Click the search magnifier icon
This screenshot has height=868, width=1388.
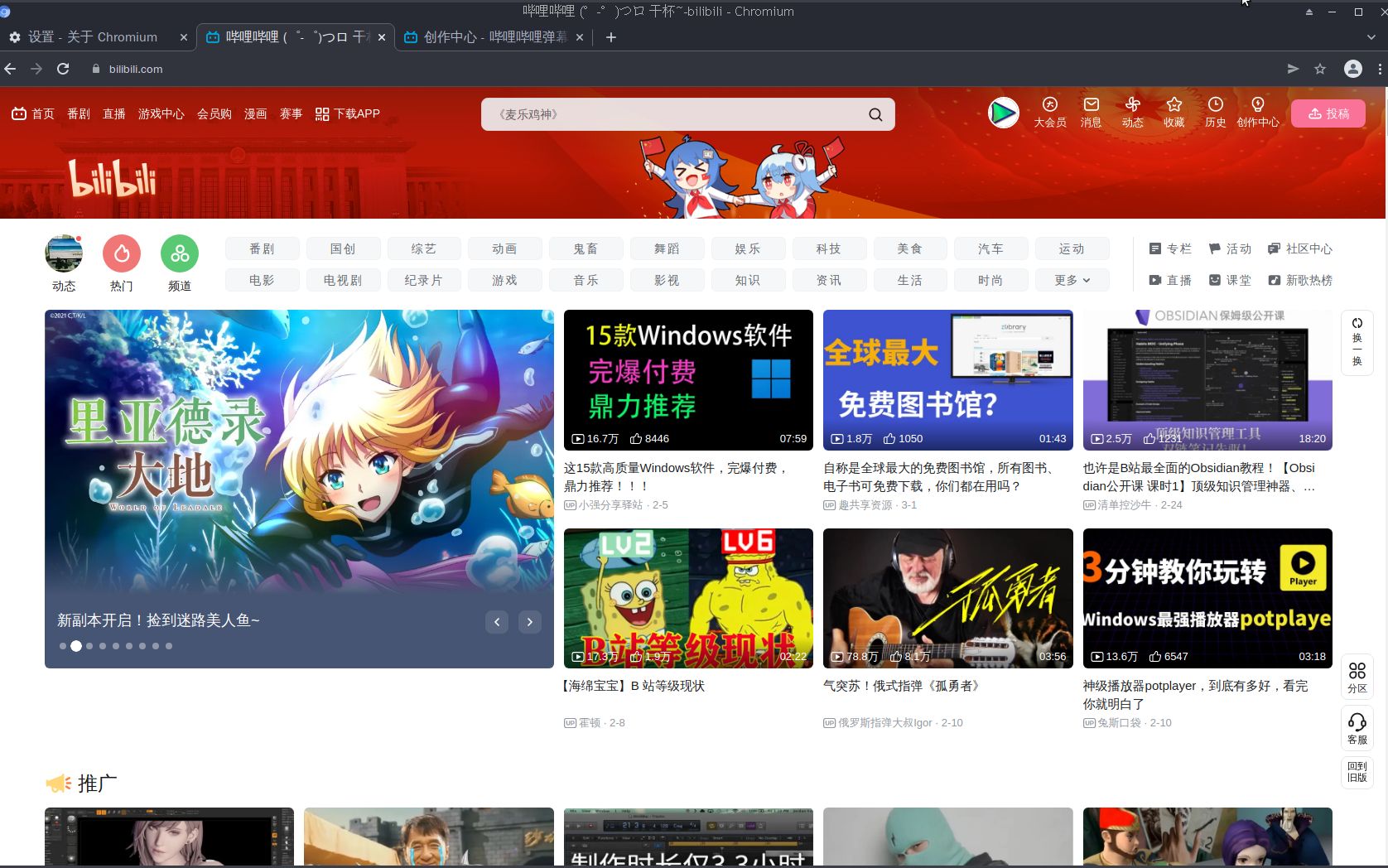875,113
